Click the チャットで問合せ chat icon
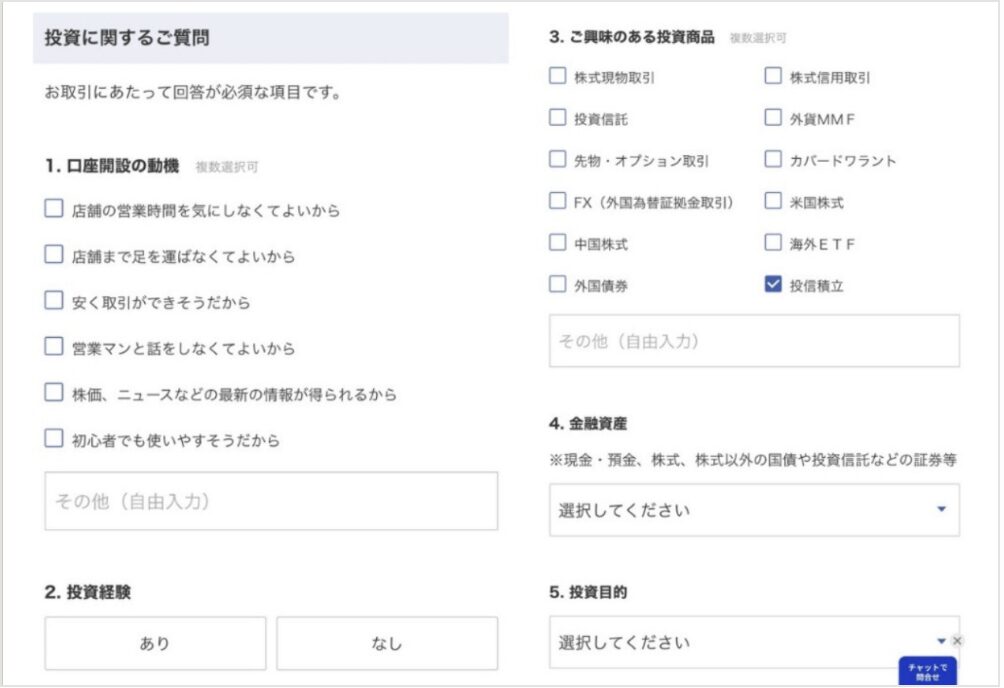The width and height of the screenshot is (1004, 688). 927,672
